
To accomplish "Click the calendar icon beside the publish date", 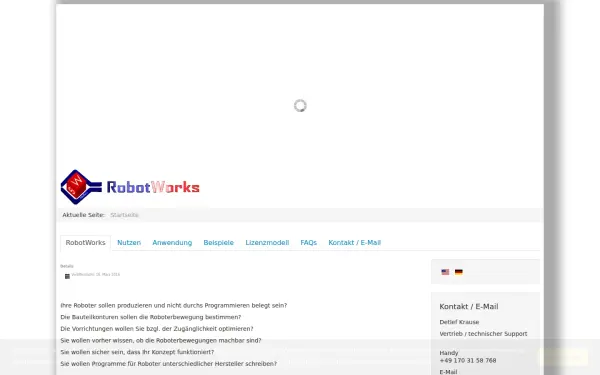I will click(x=67, y=276).
